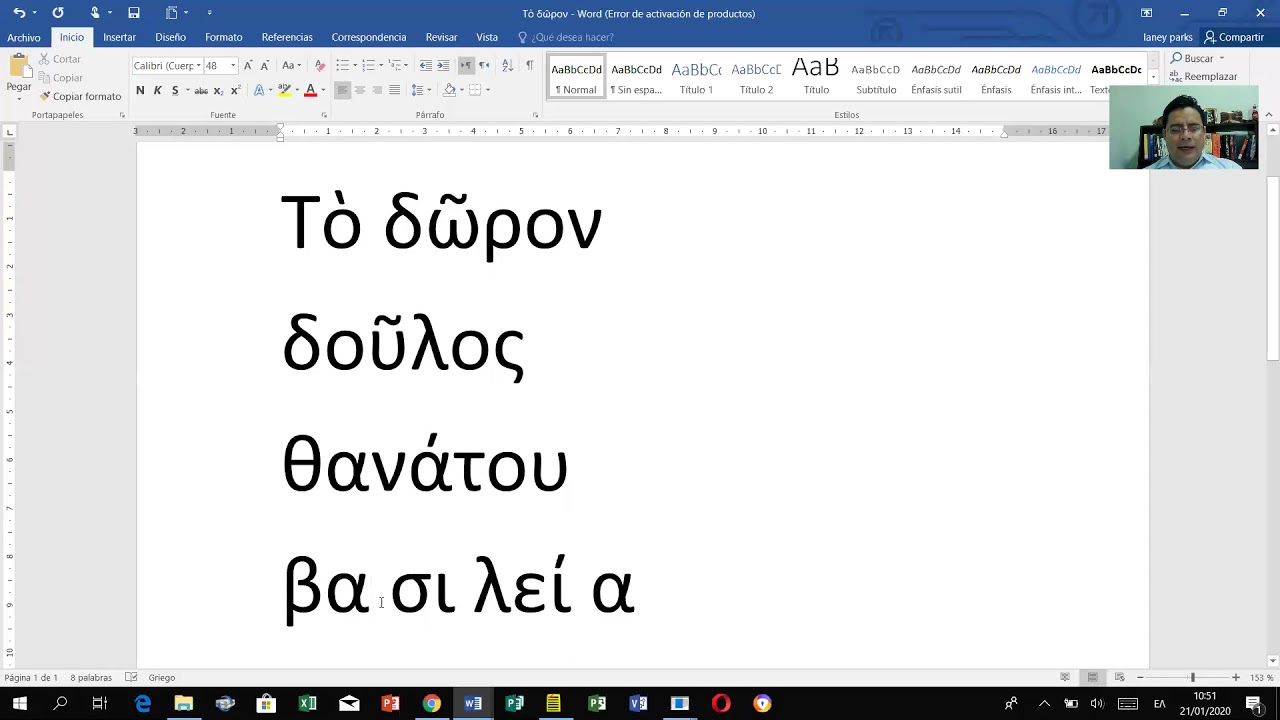
Task: Toggle left-to-right text direction button
Action: 466,65
